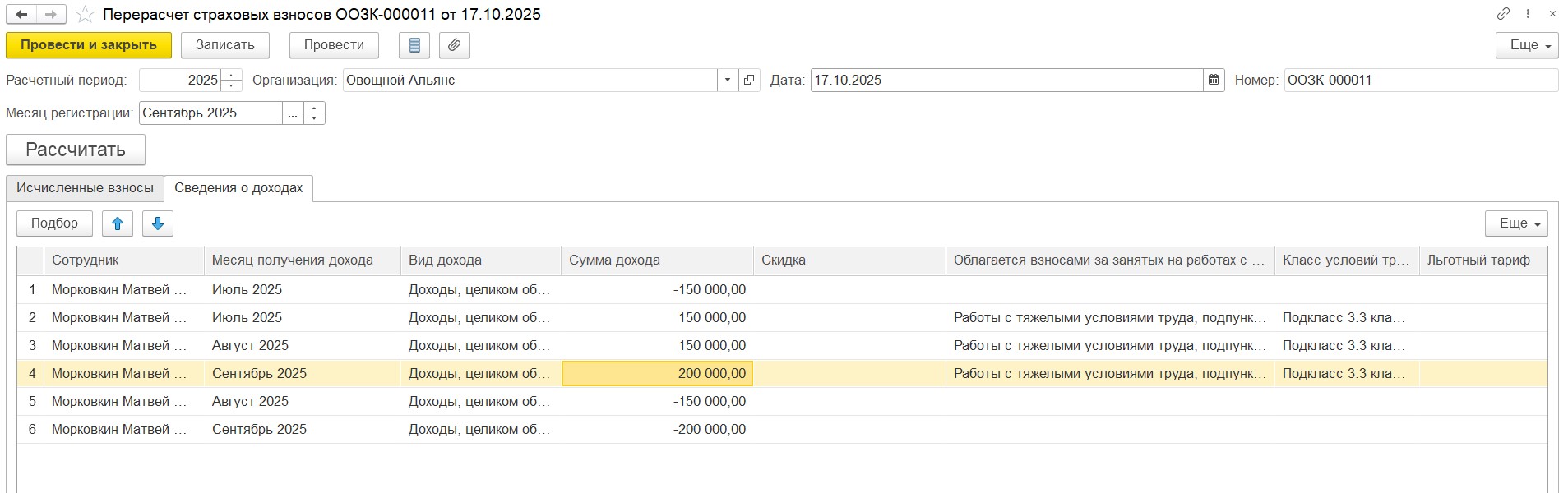Open the top Еще menu

(x=1527, y=45)
